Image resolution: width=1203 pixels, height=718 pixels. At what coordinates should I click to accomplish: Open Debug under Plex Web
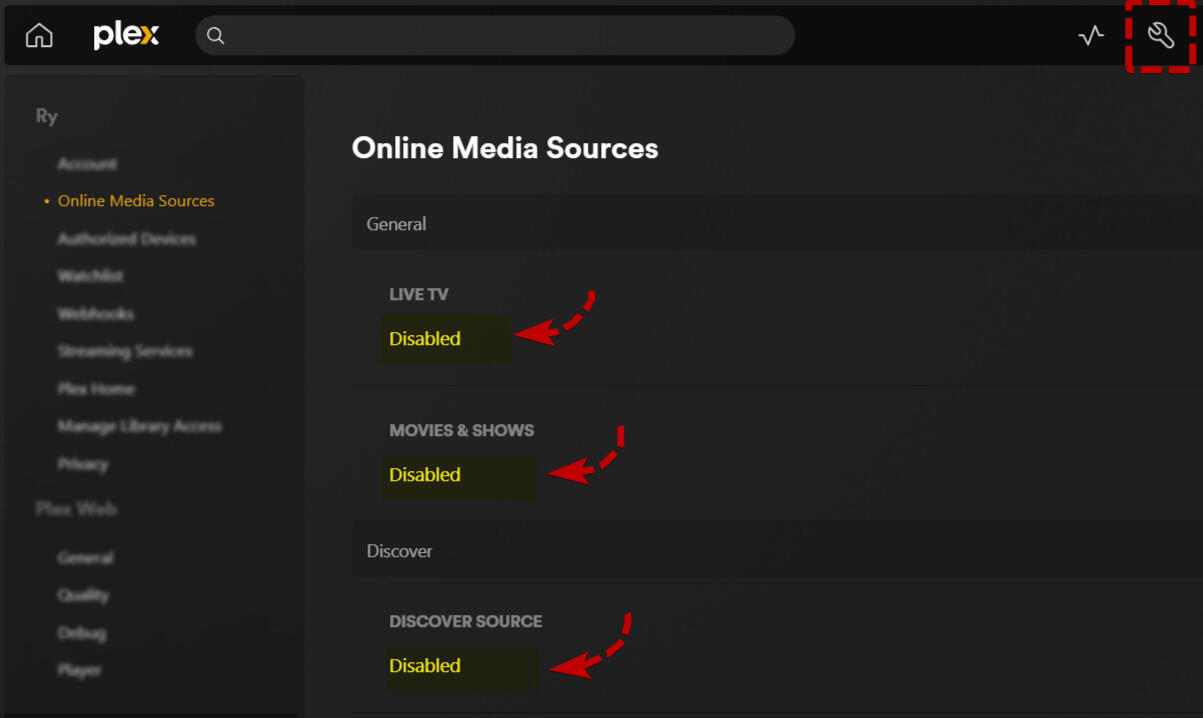81,633
